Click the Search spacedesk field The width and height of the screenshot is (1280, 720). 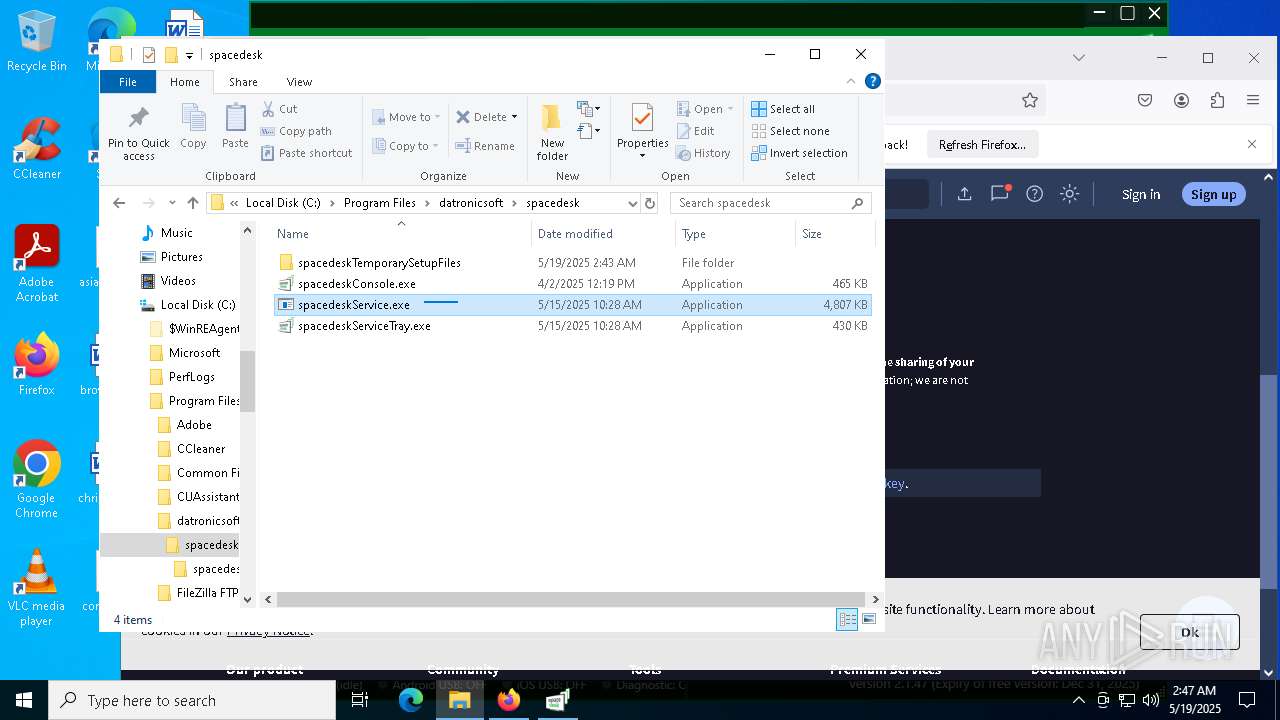pos(770,203)
